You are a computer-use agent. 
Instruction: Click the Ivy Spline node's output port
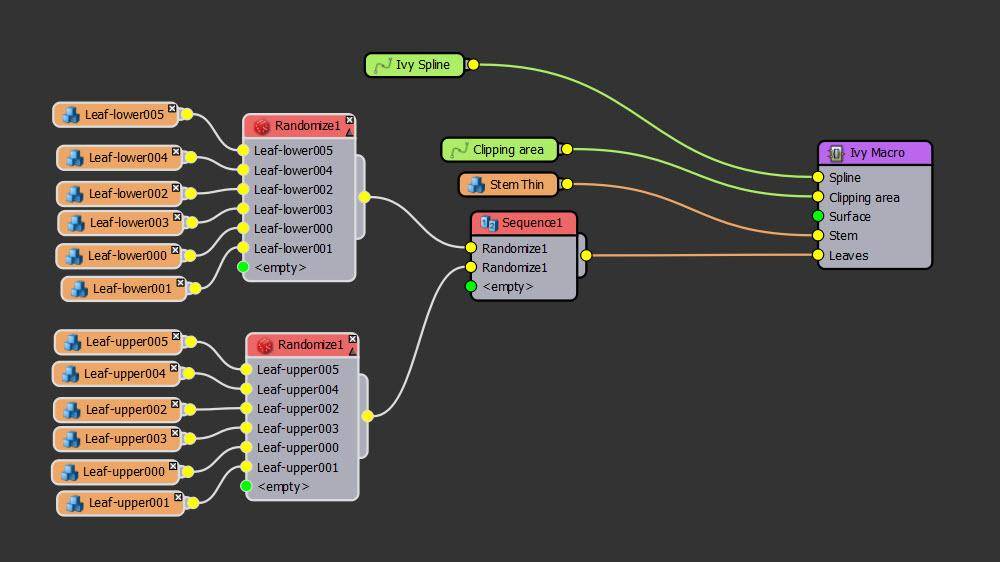pos(473,65)
